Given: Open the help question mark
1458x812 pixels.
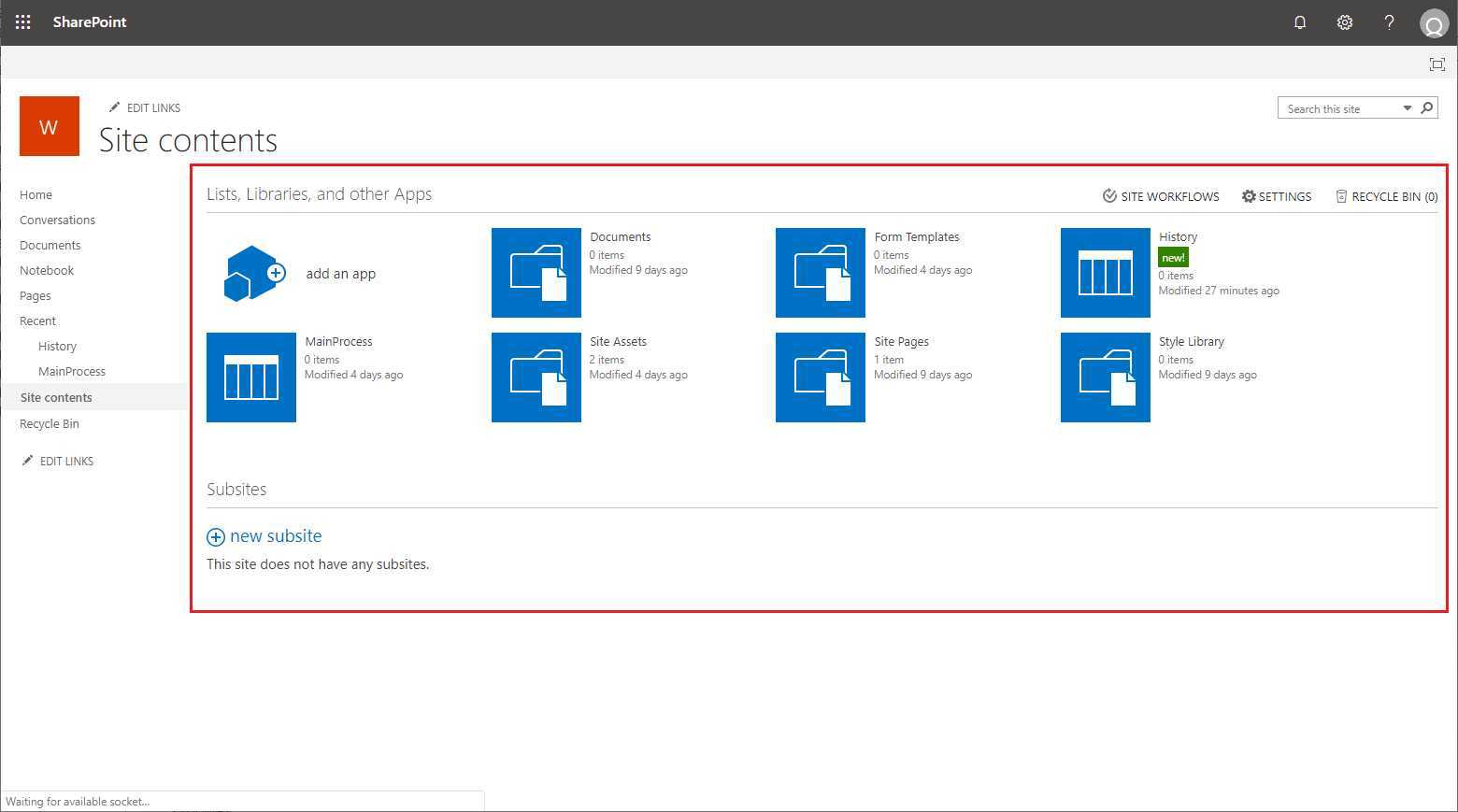Looking at the screenshot, I should click(x=1389, y=22).
